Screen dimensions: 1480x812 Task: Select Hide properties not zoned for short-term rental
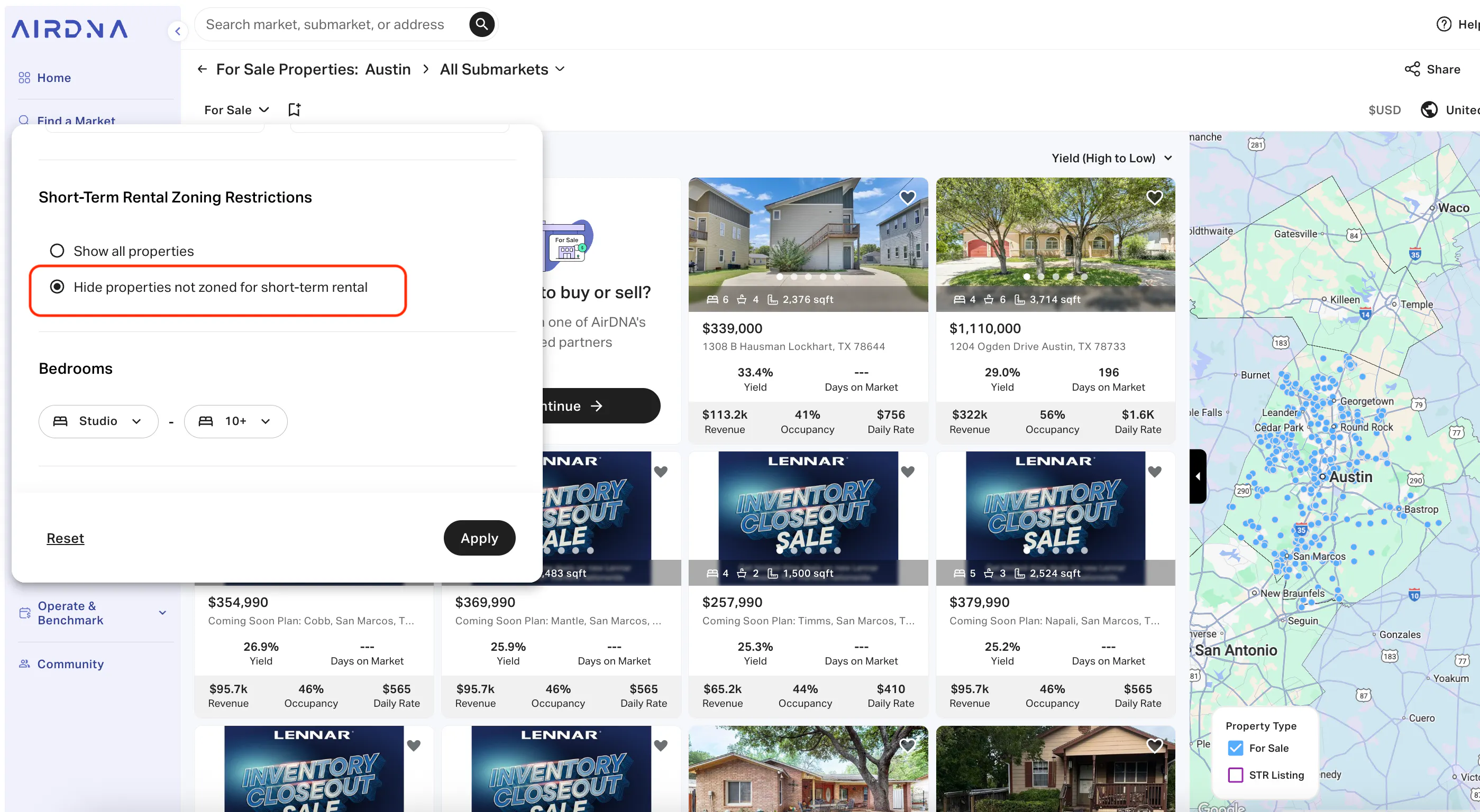click(57, 287)
